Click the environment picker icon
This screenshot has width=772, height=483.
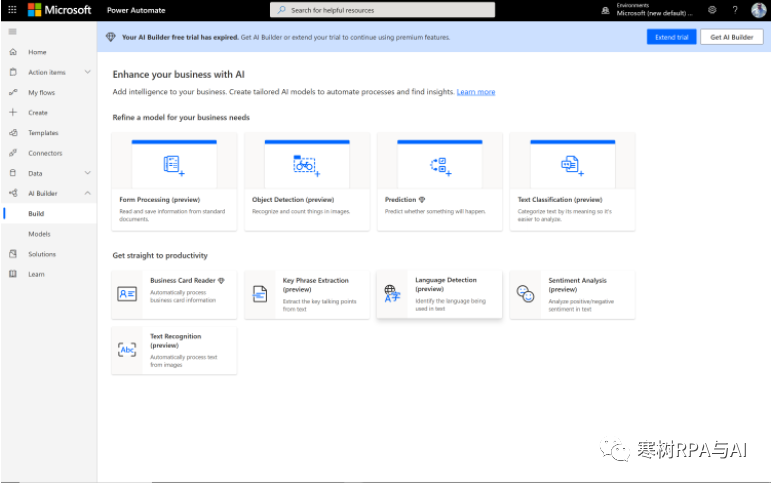tap(606, 10)
